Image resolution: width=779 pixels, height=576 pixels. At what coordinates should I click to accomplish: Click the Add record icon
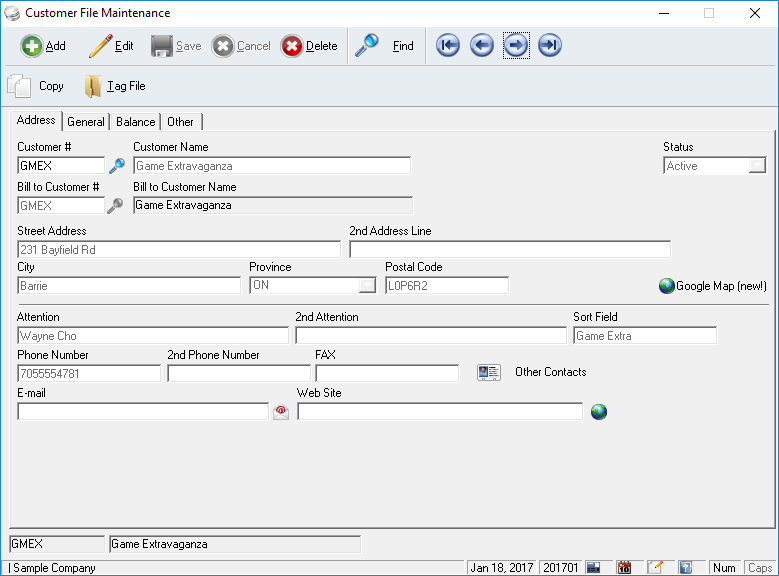pyautogui.click(x=32, y=46)
